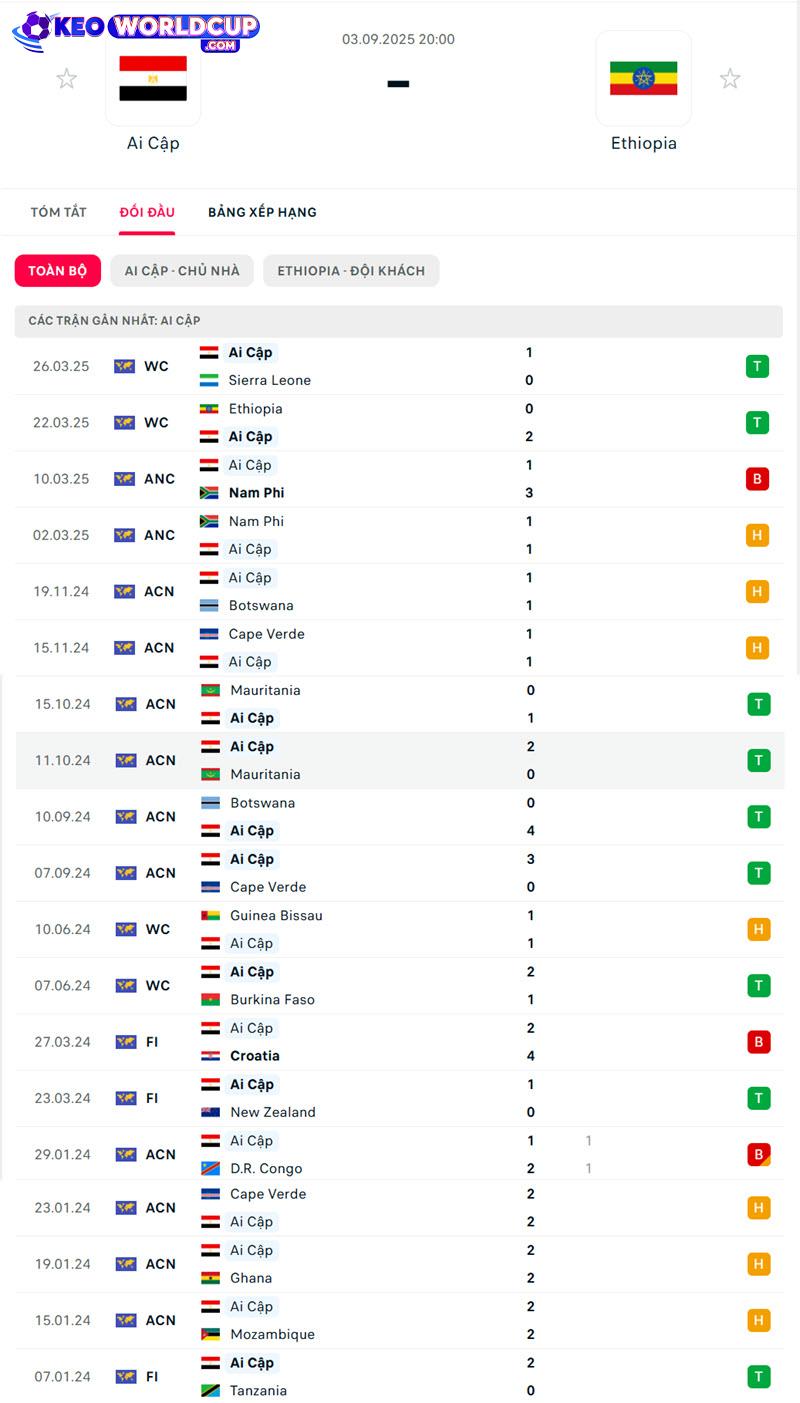Click orange H badge for 02.03.25 match
This screenshot has height=1403, width=800.
(x=757, y=535)
